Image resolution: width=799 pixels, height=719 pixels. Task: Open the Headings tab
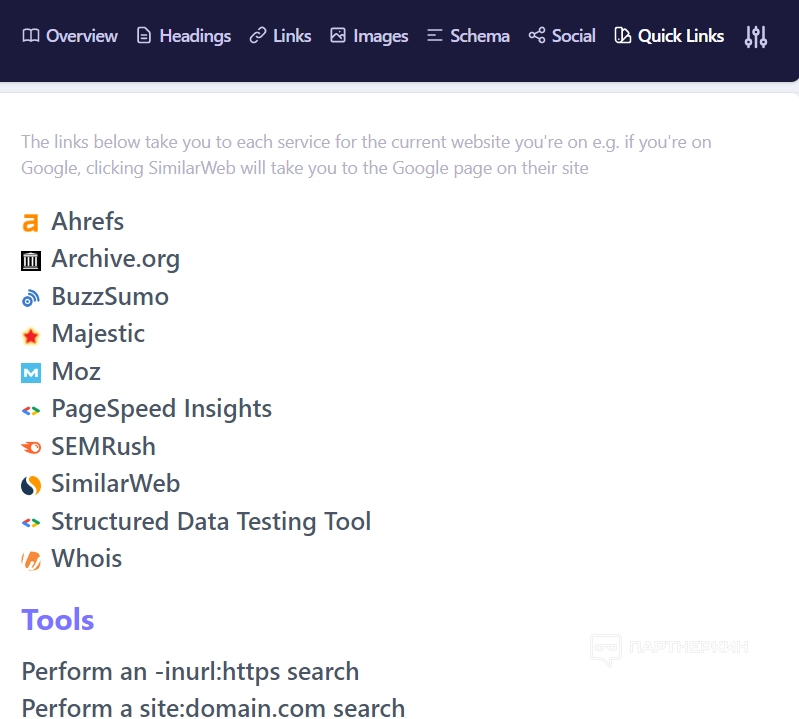click(183, 36)
